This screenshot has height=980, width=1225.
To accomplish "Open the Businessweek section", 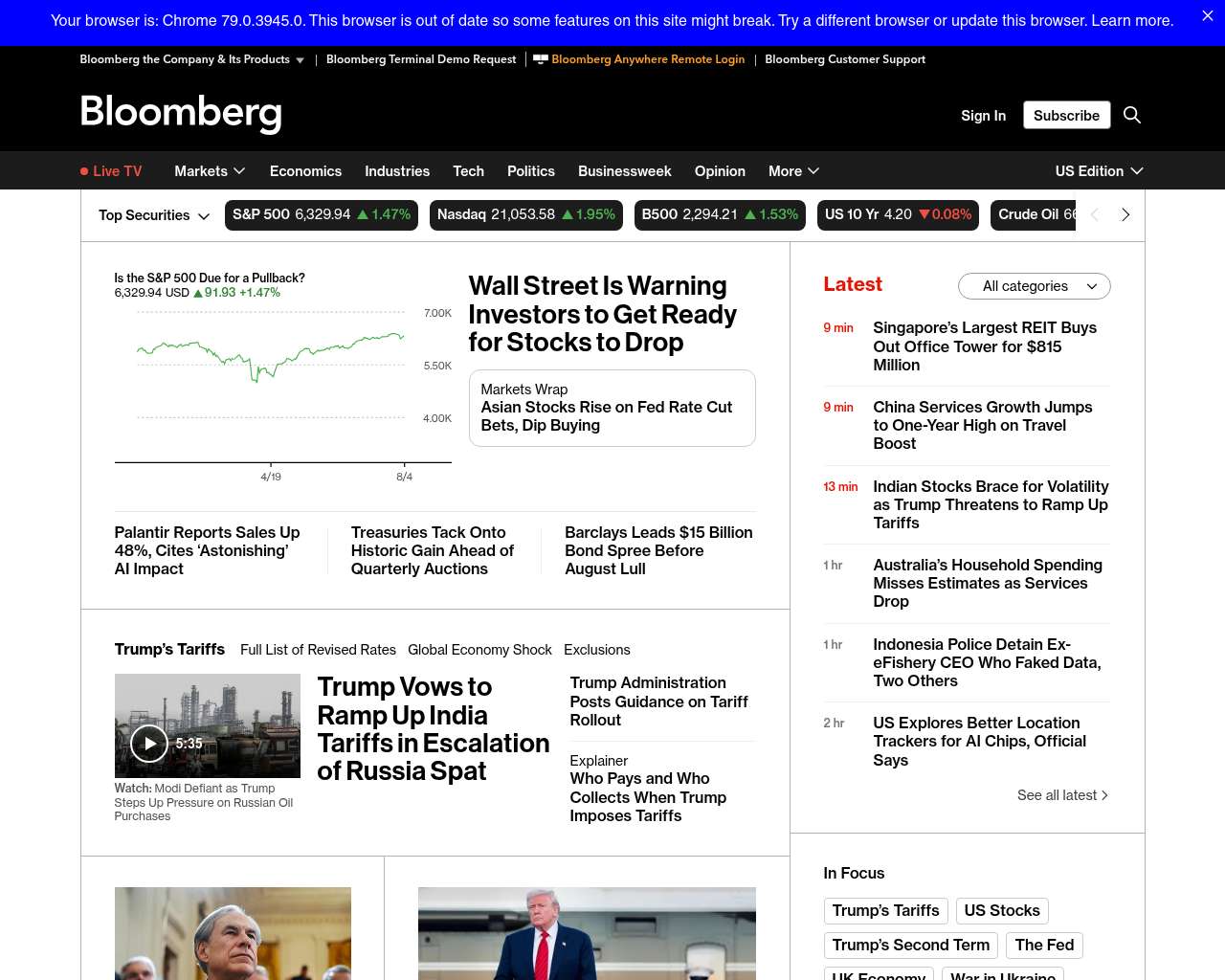I will point(625,171).
